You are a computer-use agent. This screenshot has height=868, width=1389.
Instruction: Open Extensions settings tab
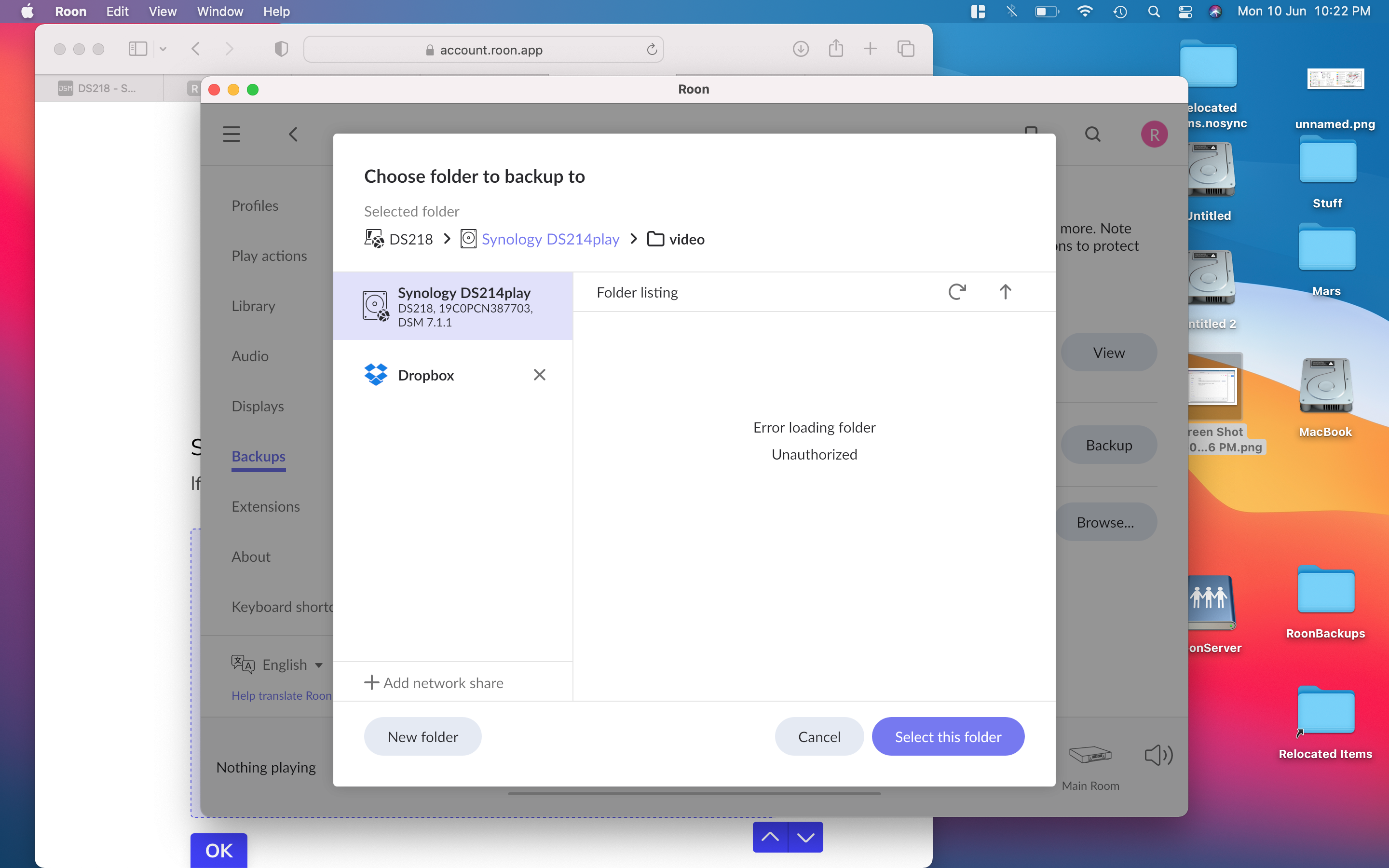click(x=266, y=506)
